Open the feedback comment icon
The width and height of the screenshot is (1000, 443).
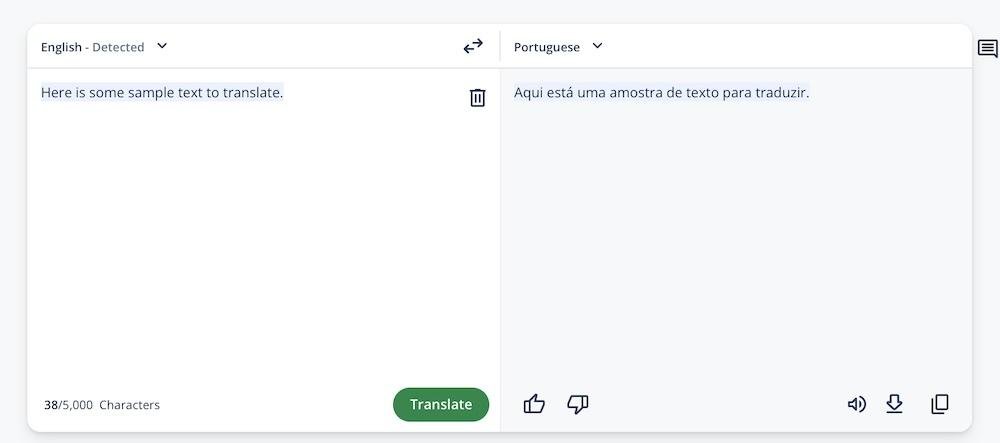(x=987, y=48)
